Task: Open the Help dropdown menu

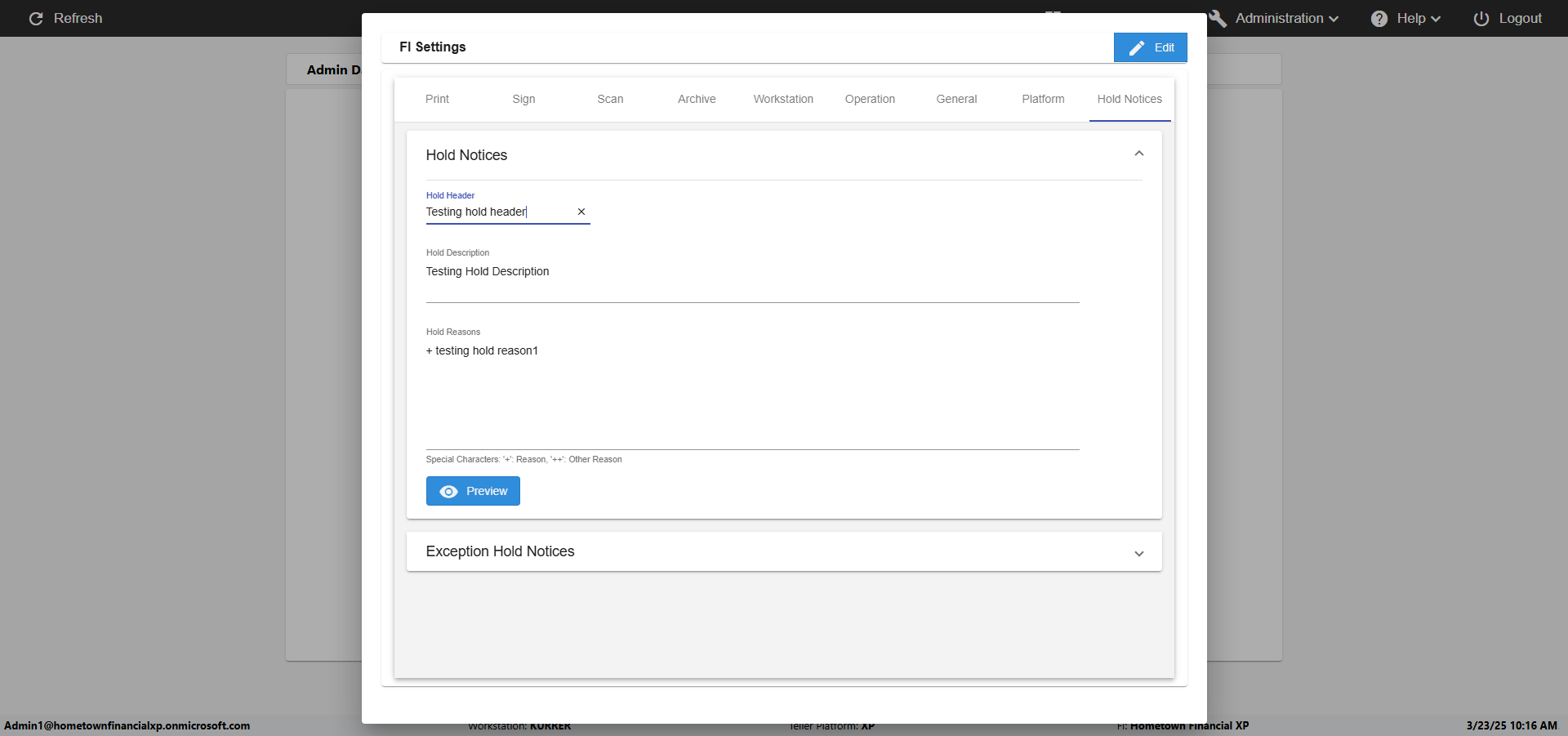Action: click(x=1418, y=19)
